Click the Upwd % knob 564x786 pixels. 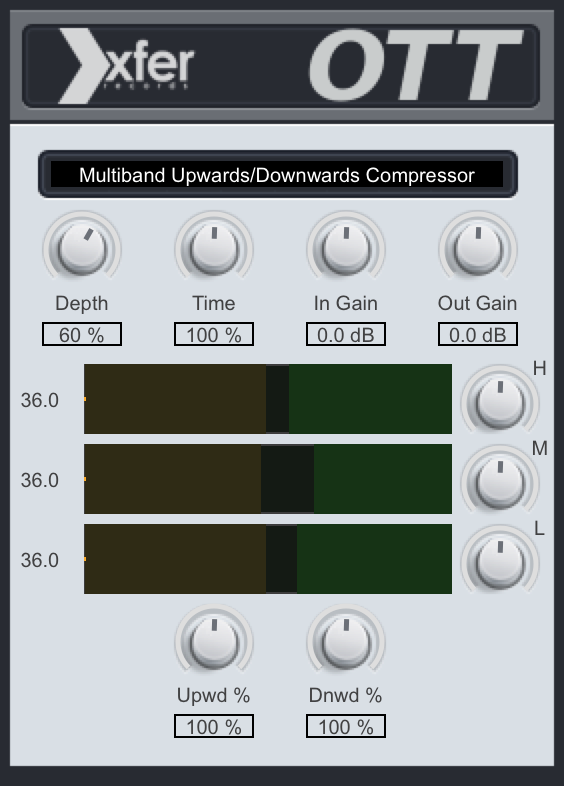(214, 641)
